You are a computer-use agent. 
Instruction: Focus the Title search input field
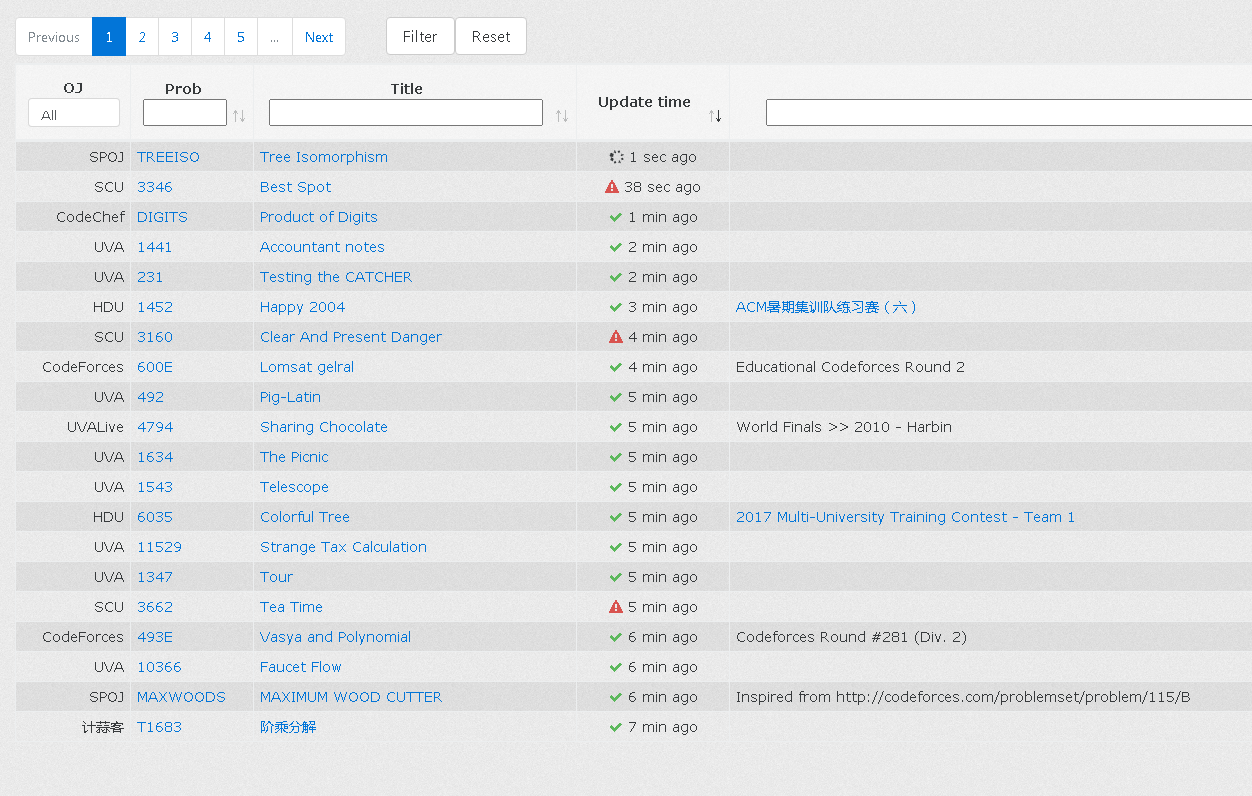[x=406, y=113]
